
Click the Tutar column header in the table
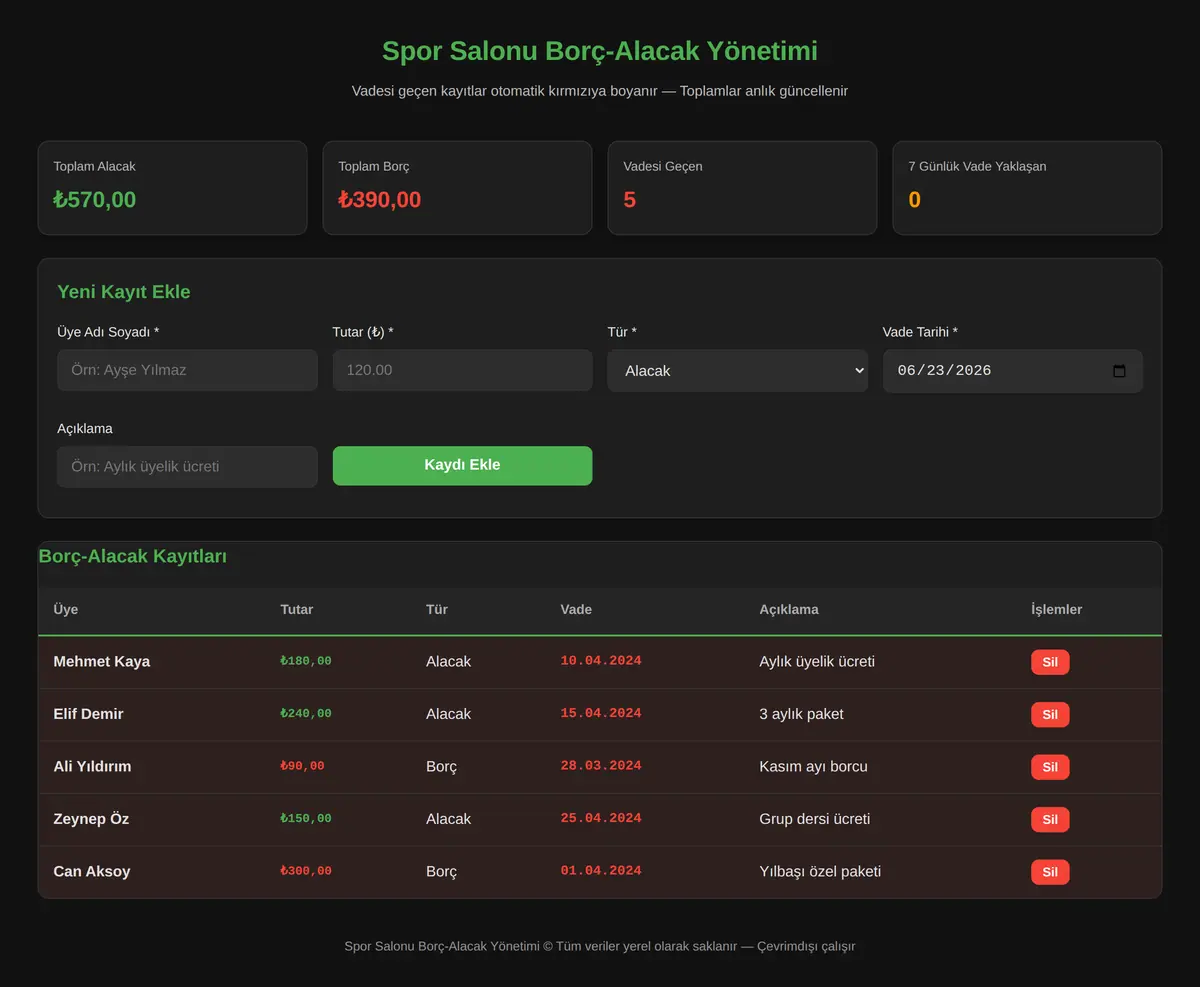(x=297, y=609)
